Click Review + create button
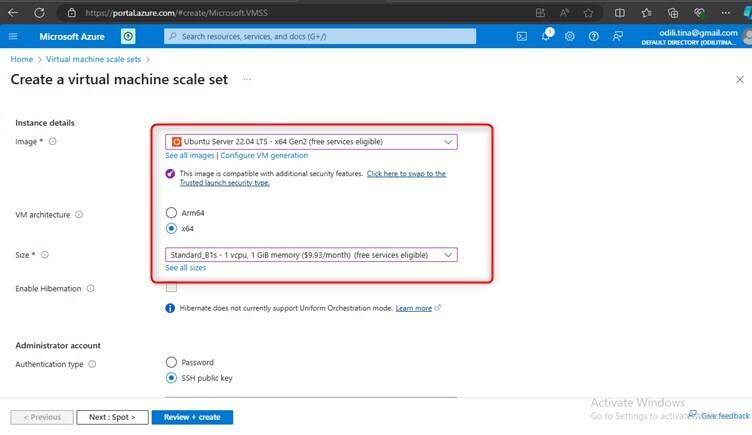 coord(192,417)
